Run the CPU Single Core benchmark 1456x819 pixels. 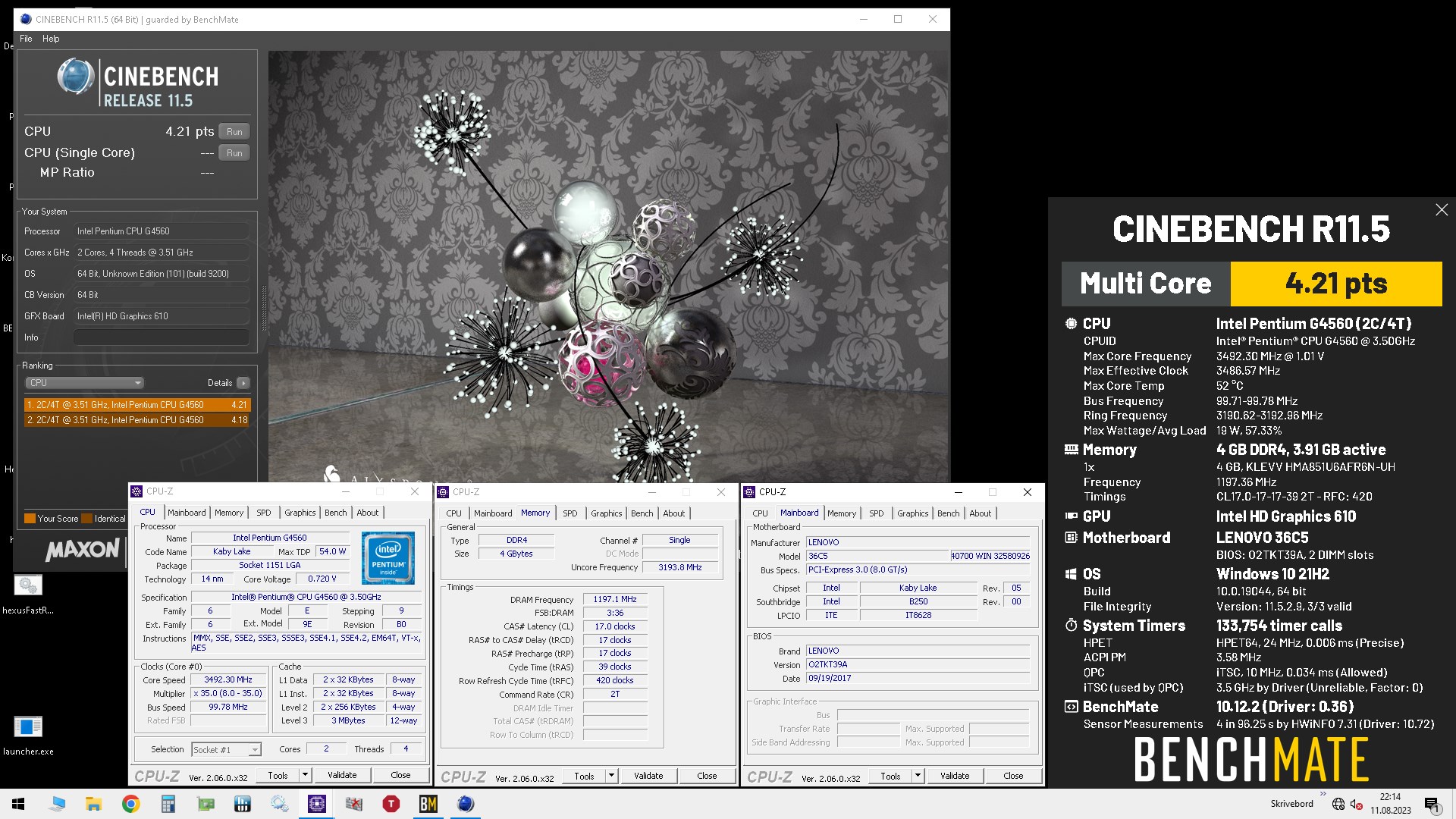click(x=234, y=153)
